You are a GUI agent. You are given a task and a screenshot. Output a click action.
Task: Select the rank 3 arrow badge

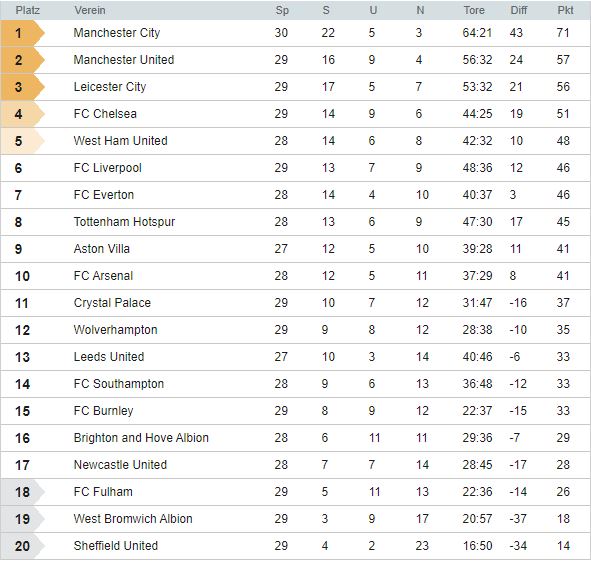23,87
